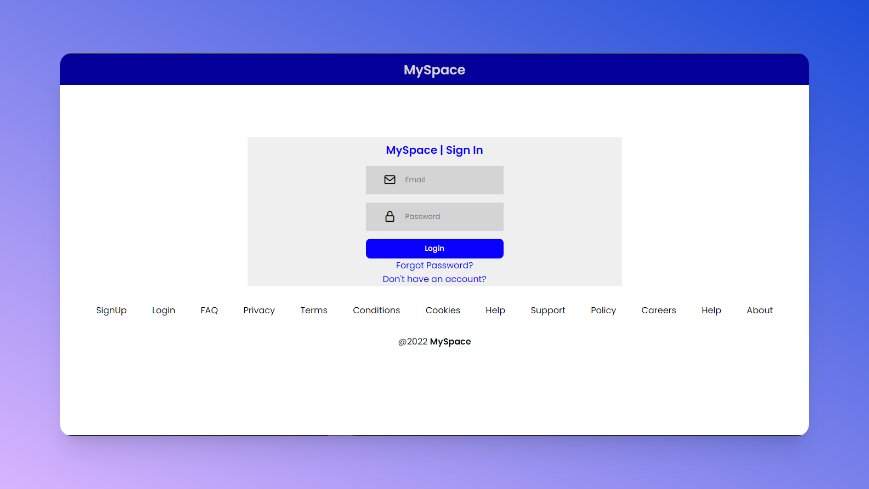Screen dimensions: 869x489
Task: Open the Policy footer link
Action: pos(604,310)
